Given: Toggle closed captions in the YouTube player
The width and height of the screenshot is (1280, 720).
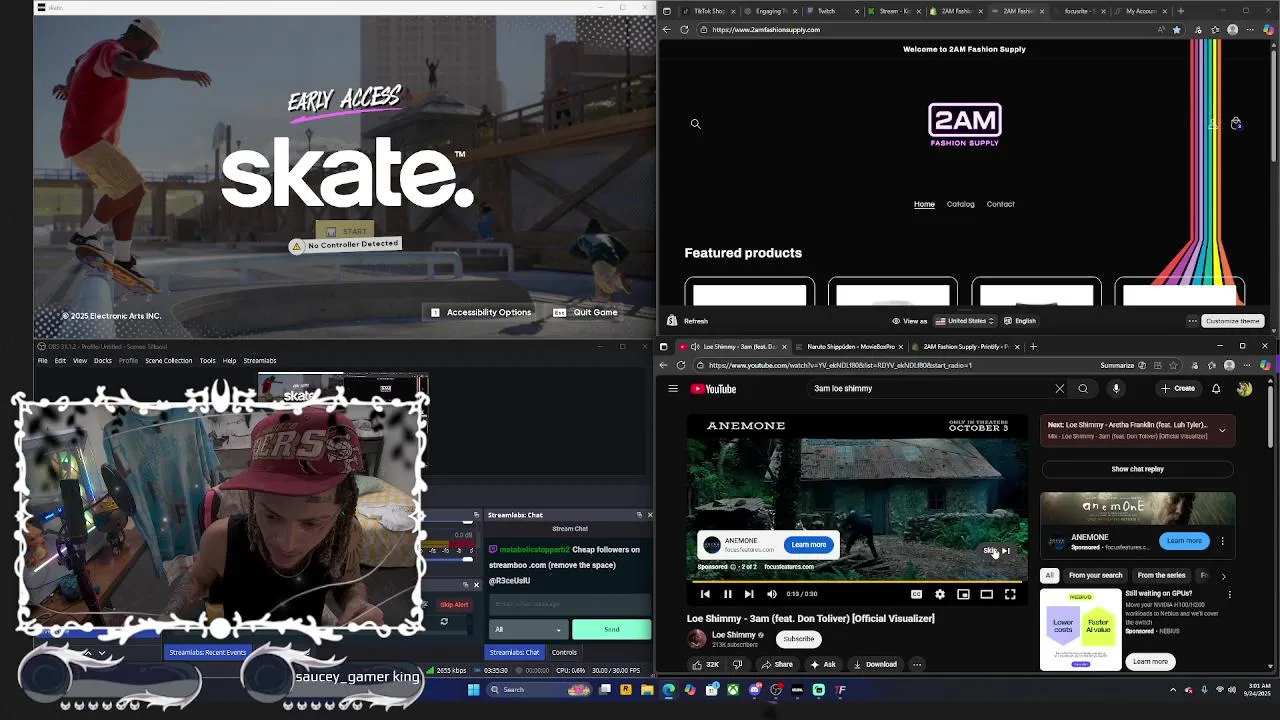Looking at the screenshot, I should pyautogui.click(x=916, y=594).
